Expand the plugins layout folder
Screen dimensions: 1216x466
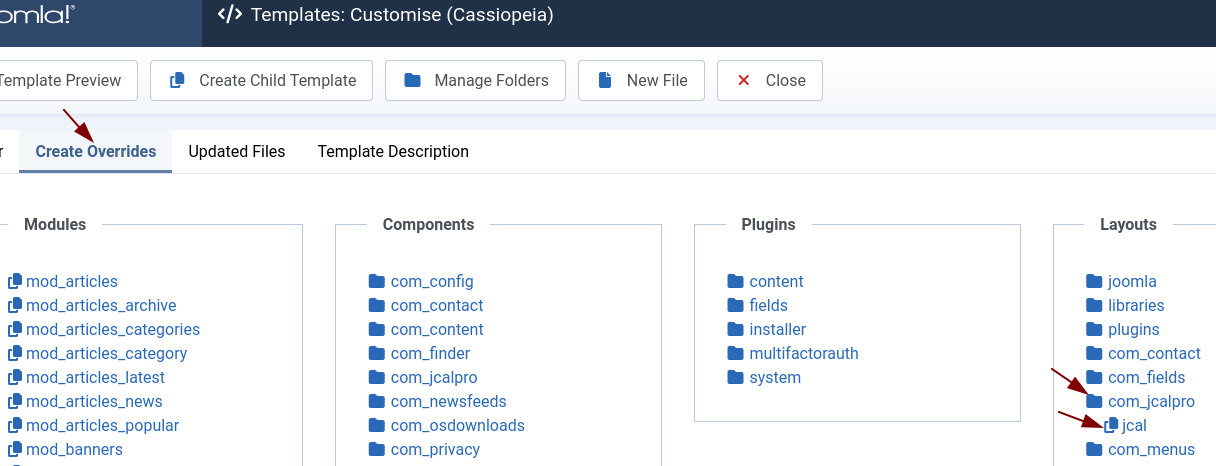click(x=1123, y=330)
